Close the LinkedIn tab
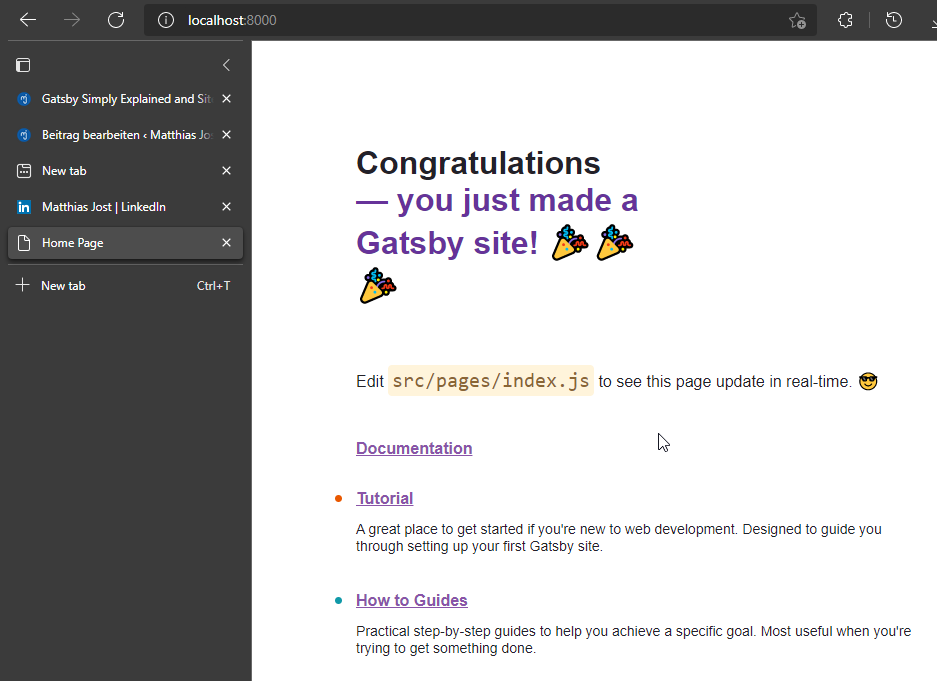 click(x=226, y=207)
